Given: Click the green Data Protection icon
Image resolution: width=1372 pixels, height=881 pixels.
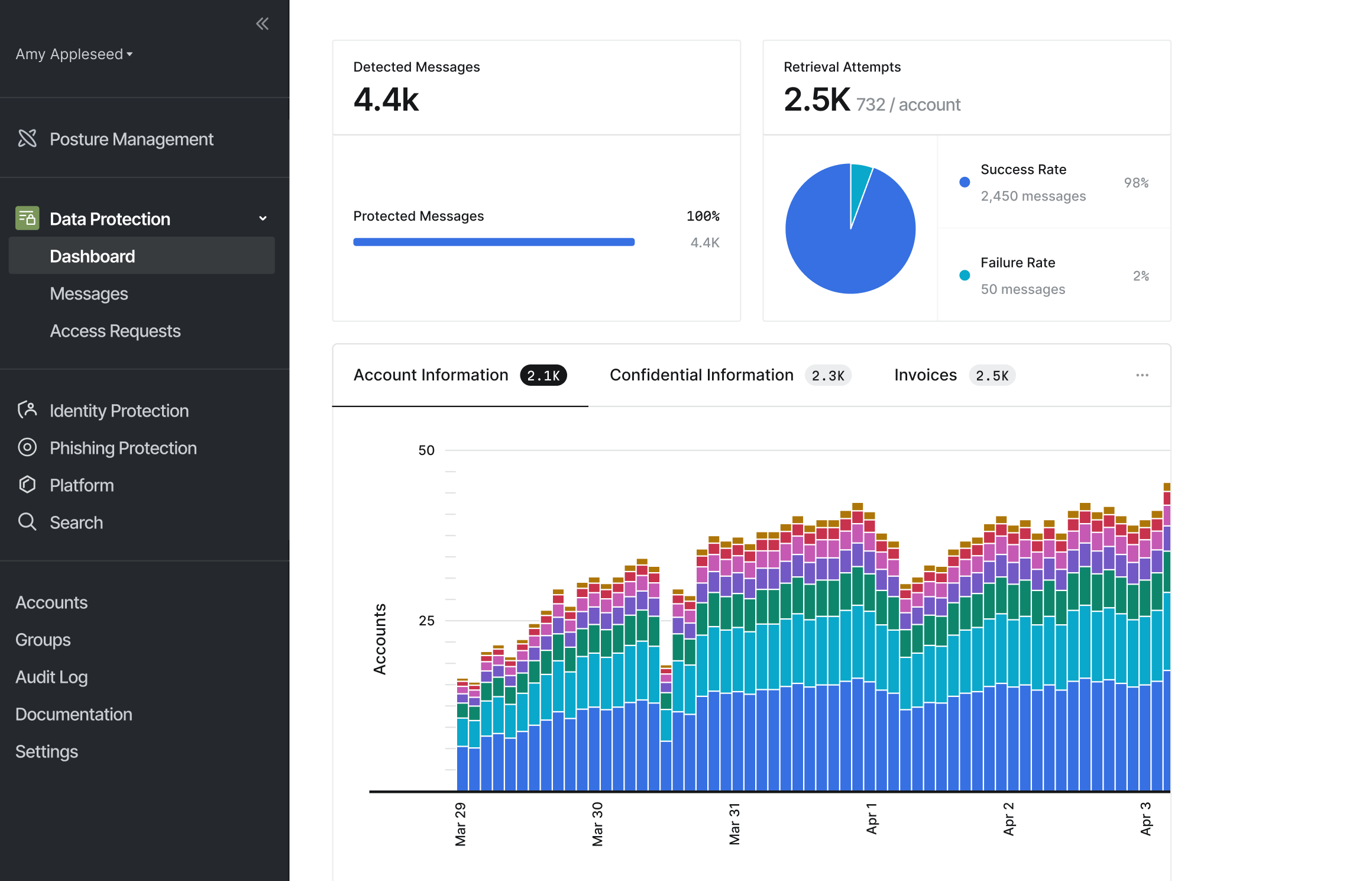Looking at the screenshot, I should coord(27,218).
